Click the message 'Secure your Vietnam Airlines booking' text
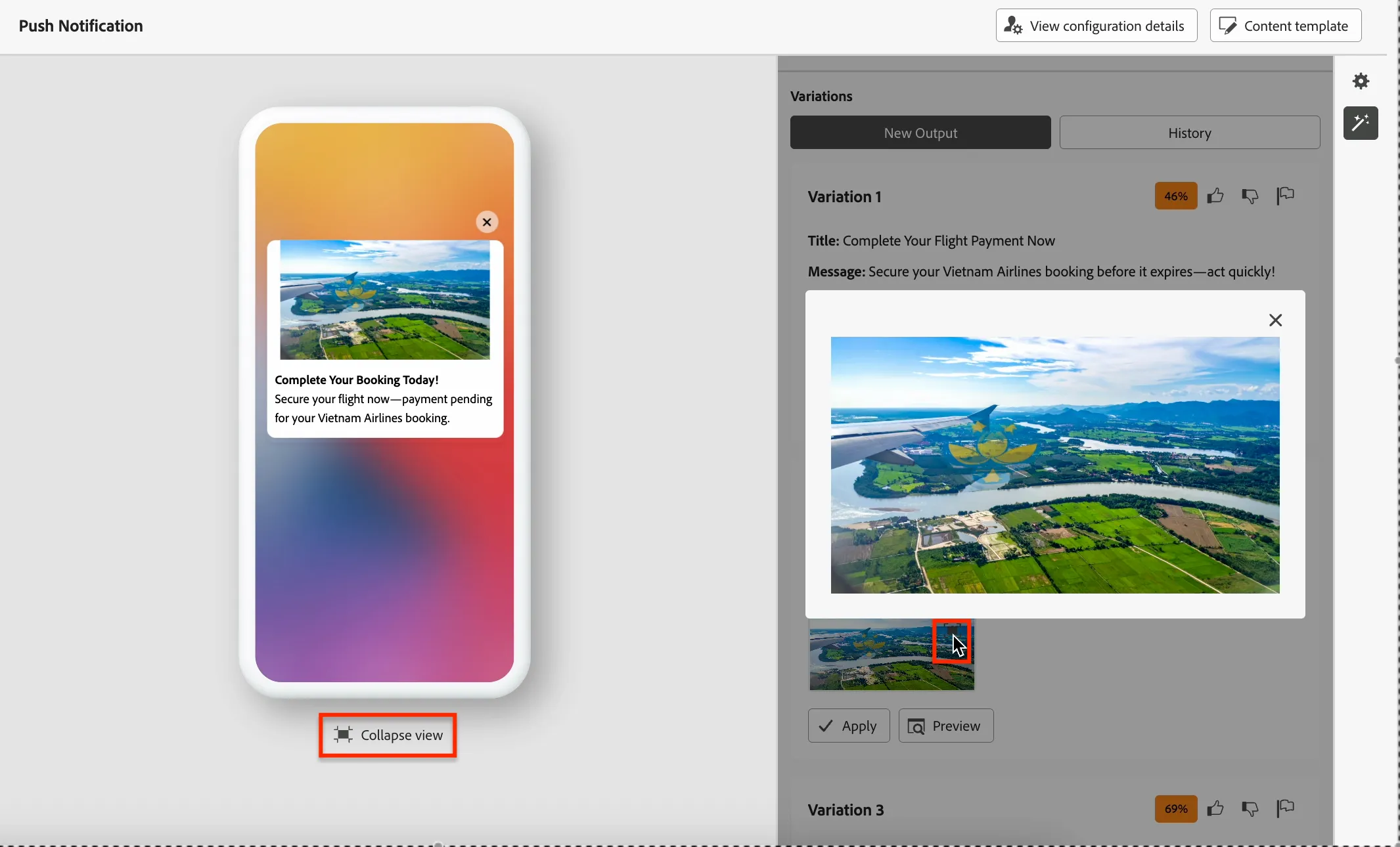 coord(982,272)
